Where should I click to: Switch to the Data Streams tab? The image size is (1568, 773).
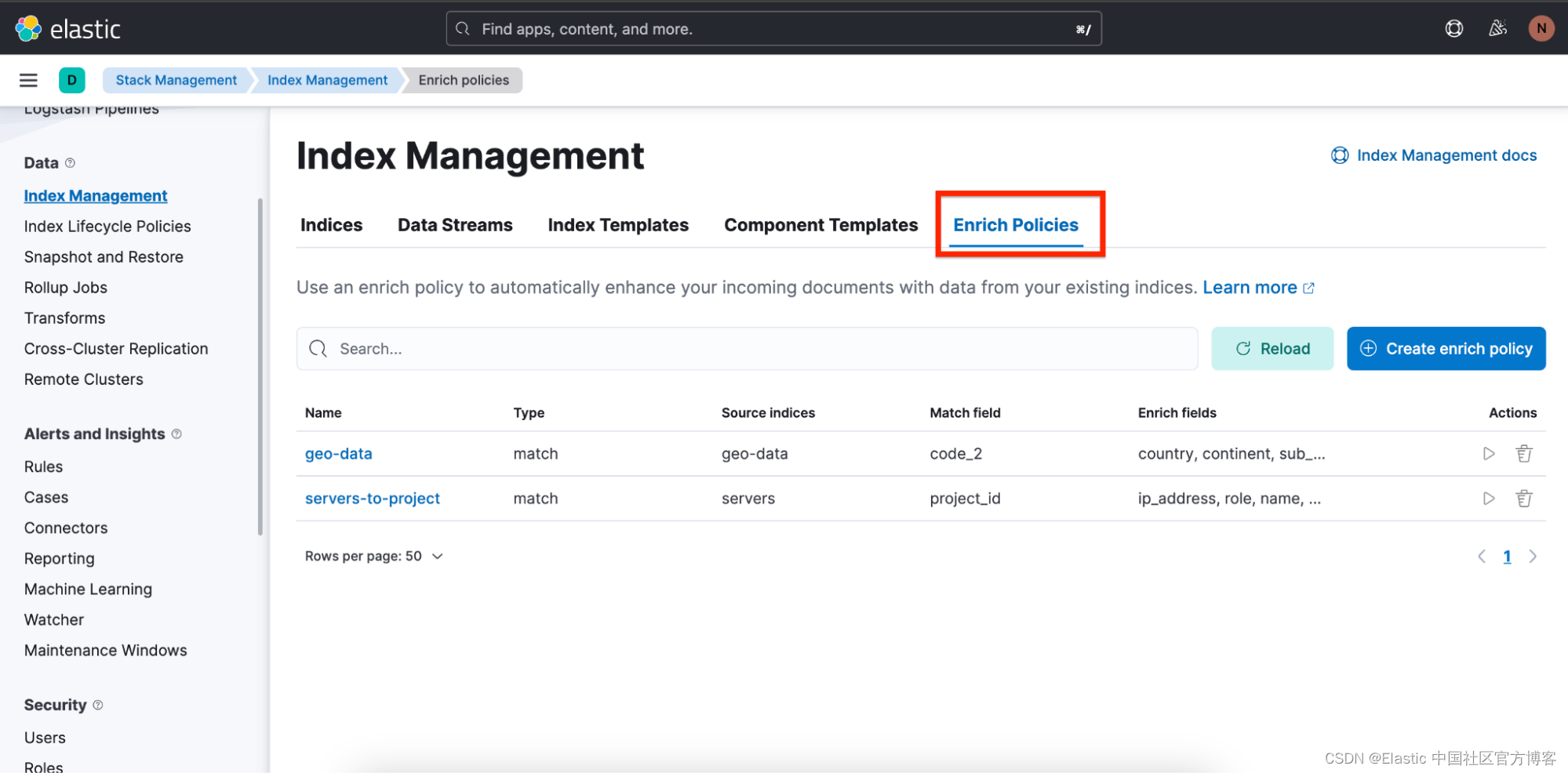455,226
